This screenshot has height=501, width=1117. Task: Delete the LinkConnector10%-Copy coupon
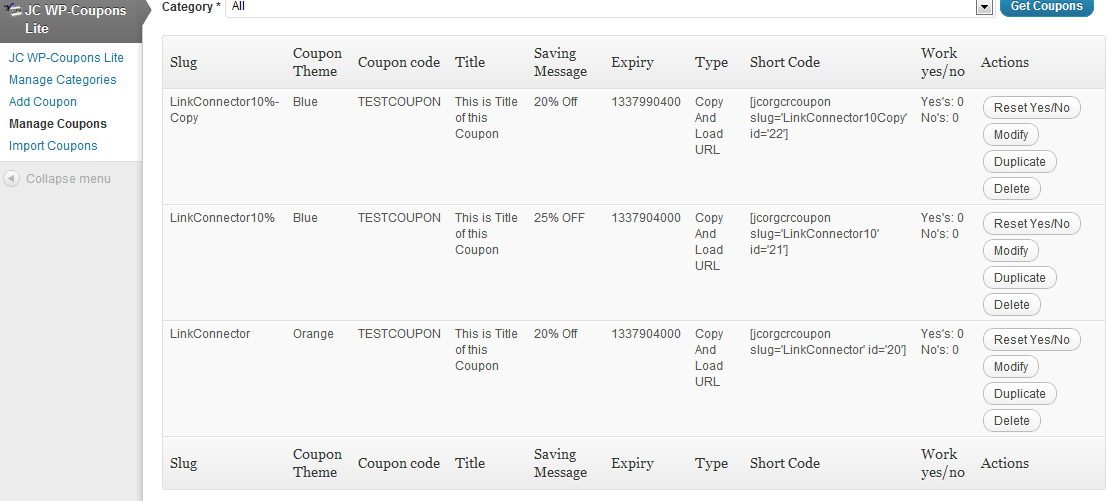[1011, 189]
